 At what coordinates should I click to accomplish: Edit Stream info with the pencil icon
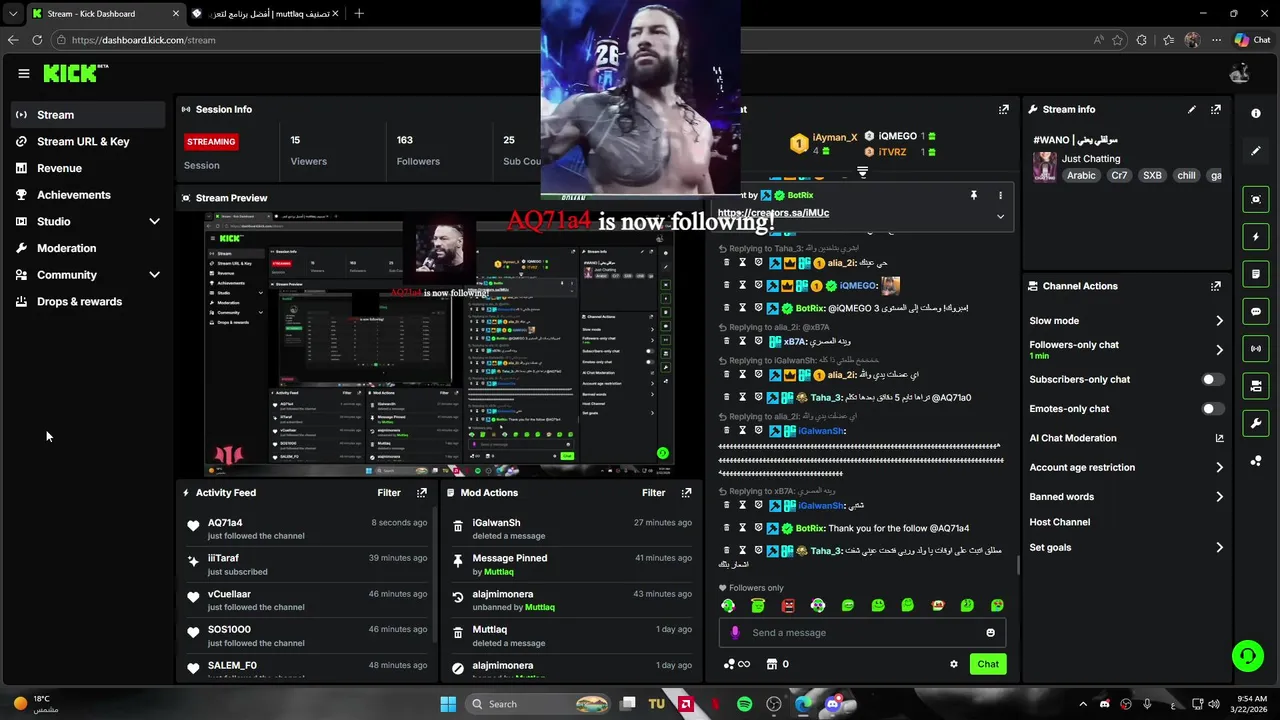click(1192, 109)
